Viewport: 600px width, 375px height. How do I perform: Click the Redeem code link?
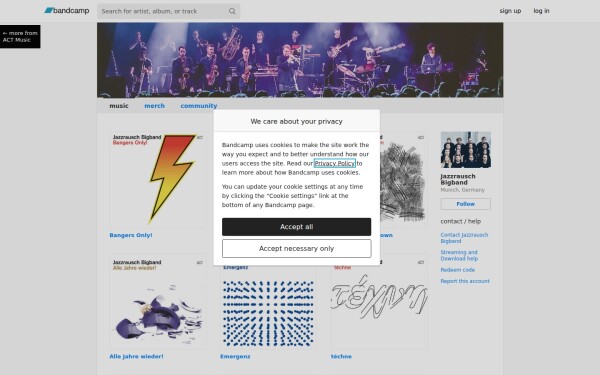[x=457, y=270]
